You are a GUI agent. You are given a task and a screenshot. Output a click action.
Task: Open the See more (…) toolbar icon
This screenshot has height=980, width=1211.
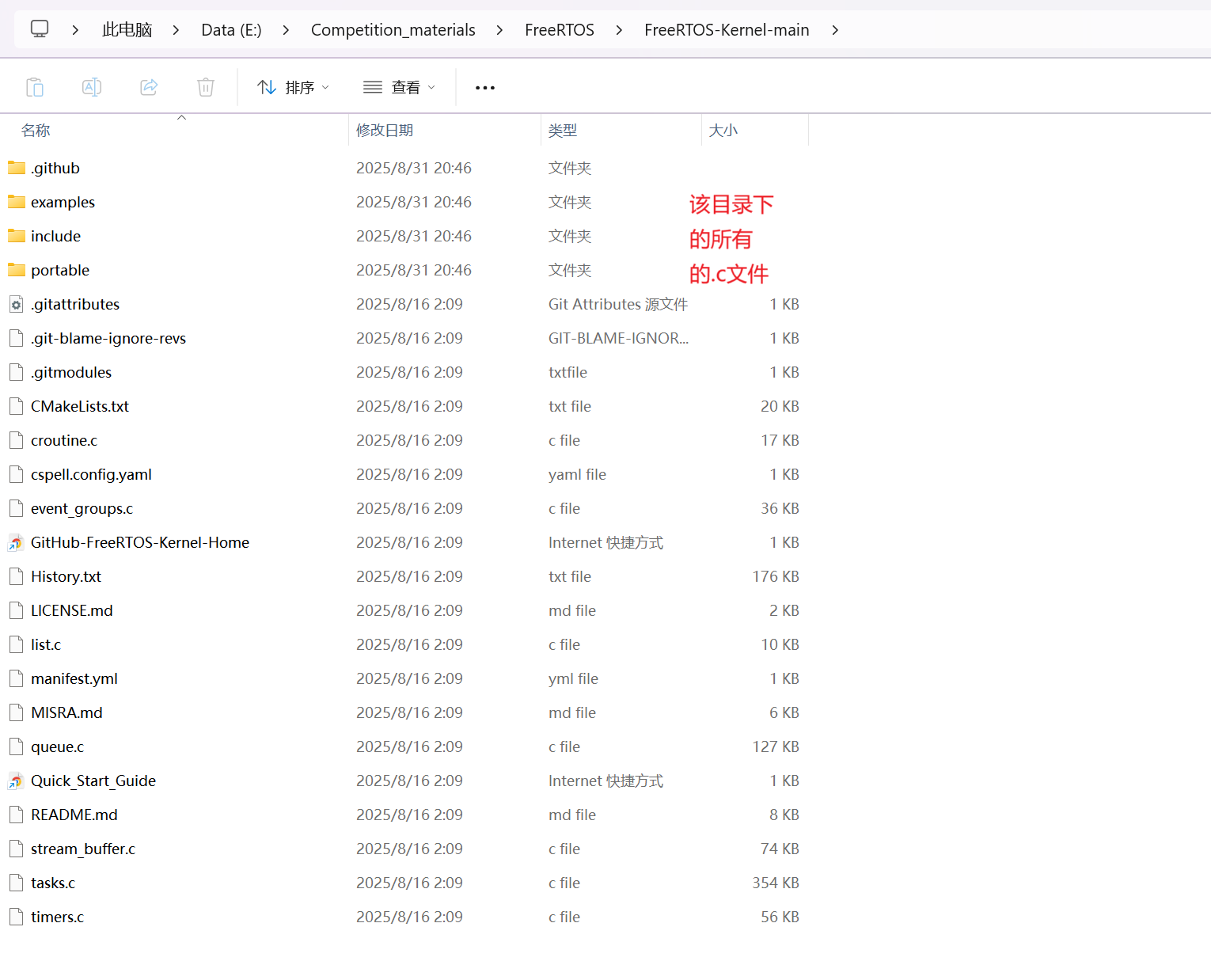pos(484,87)
